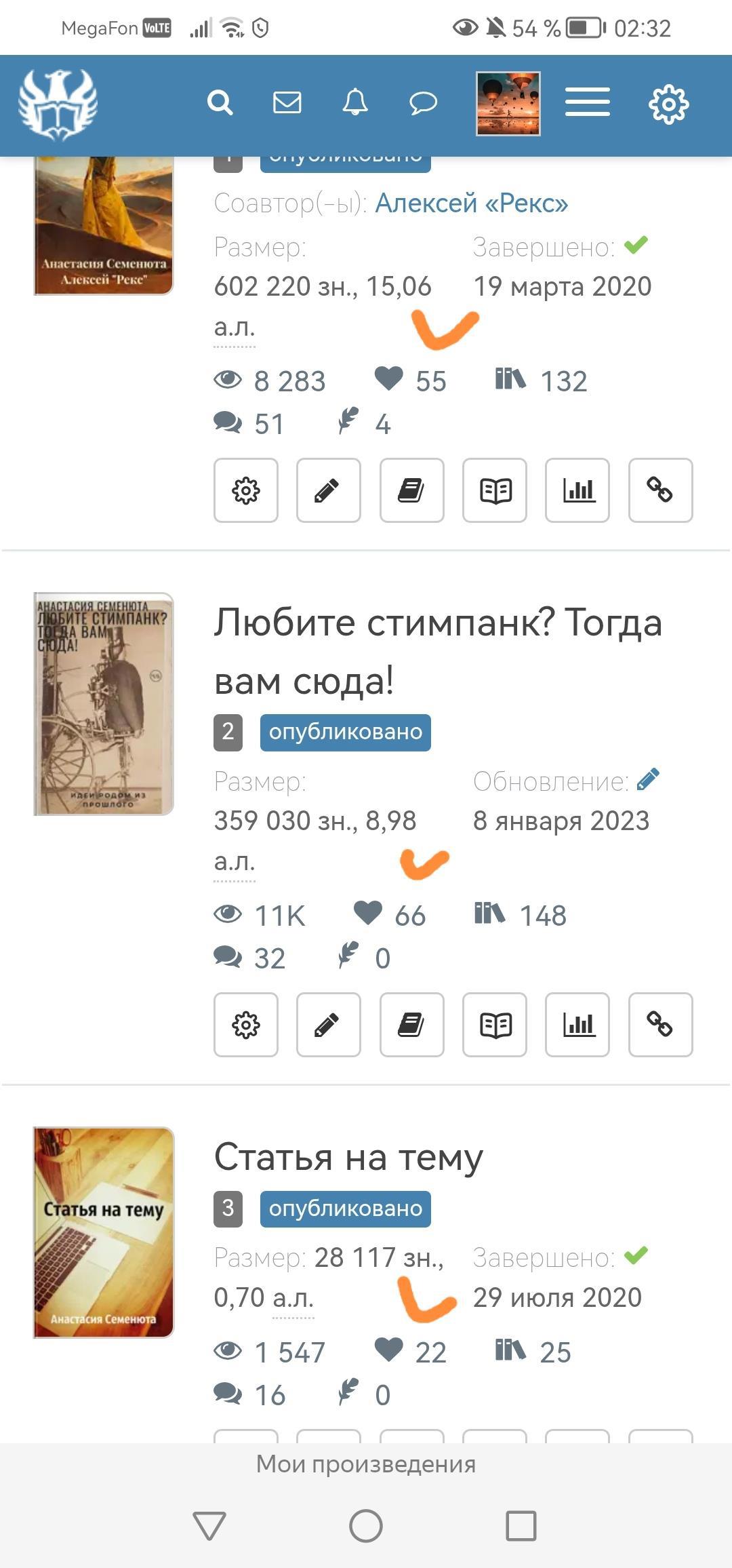
Task: Click co-author link Алексей «Рекс»
Action: click(472, 203)
